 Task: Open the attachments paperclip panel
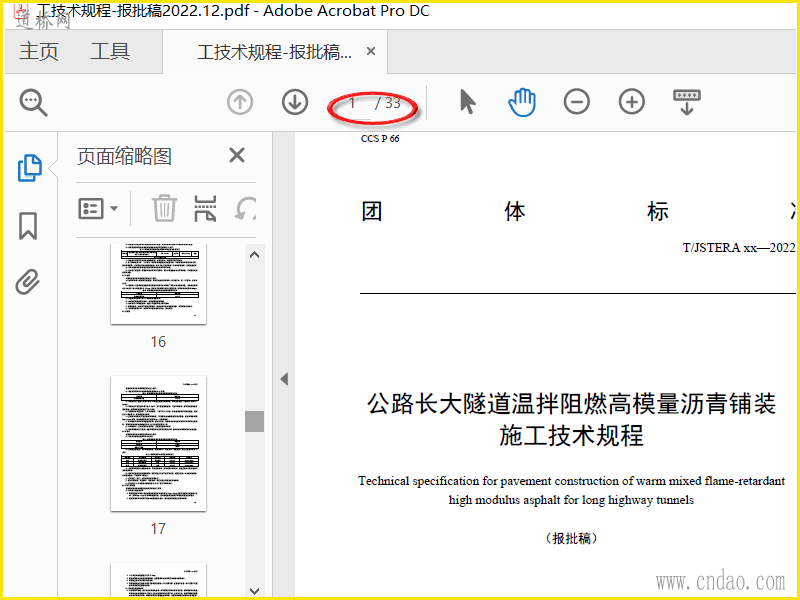coord(28,282)
